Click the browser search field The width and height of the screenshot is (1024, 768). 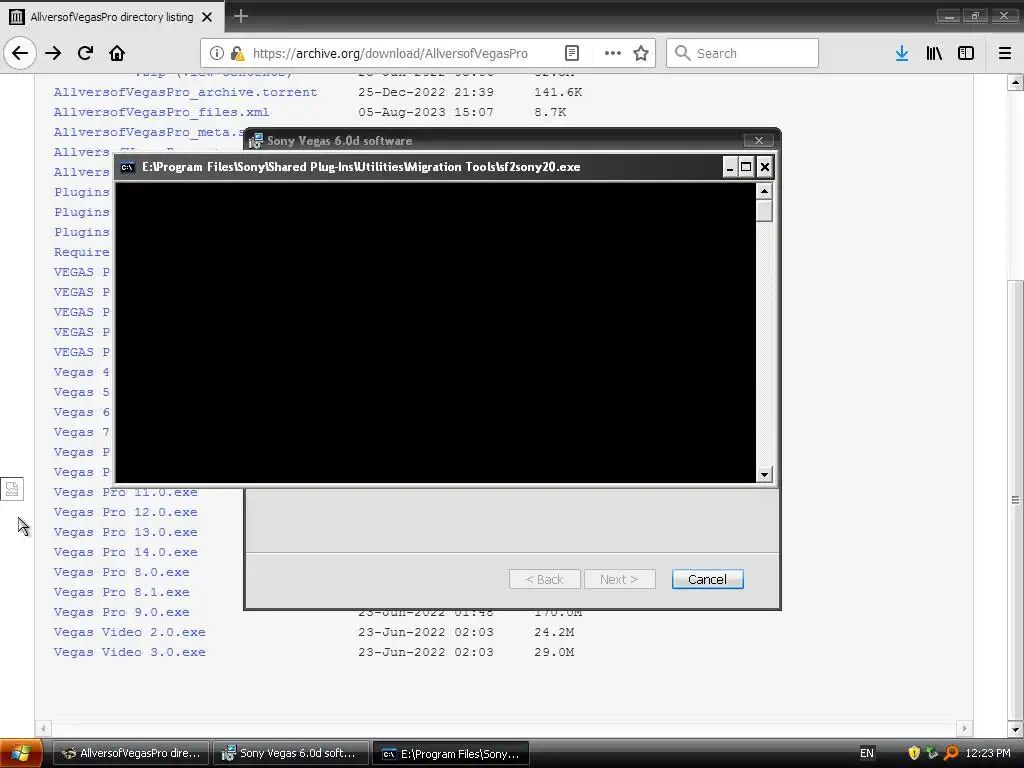click(743, 53)
